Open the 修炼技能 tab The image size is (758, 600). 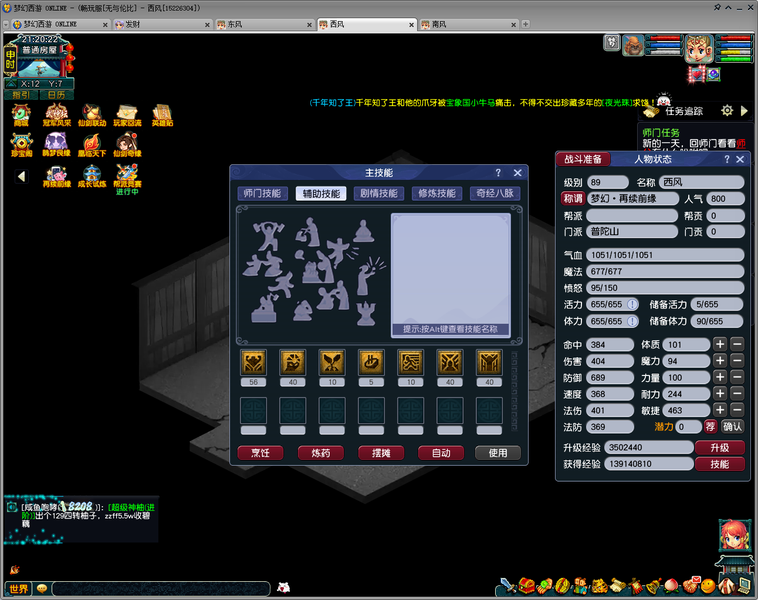(x=437, y=193)
